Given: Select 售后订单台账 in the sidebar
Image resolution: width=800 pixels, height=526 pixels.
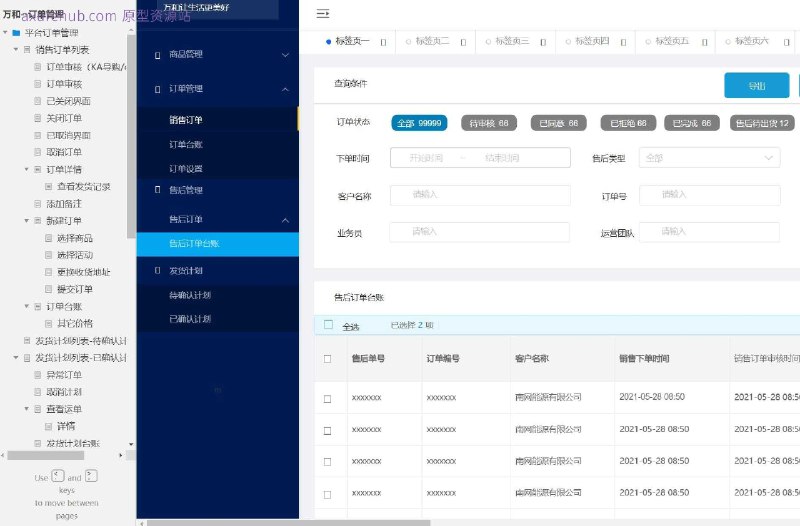Looking at the screenshot, I should coord(217,244).
